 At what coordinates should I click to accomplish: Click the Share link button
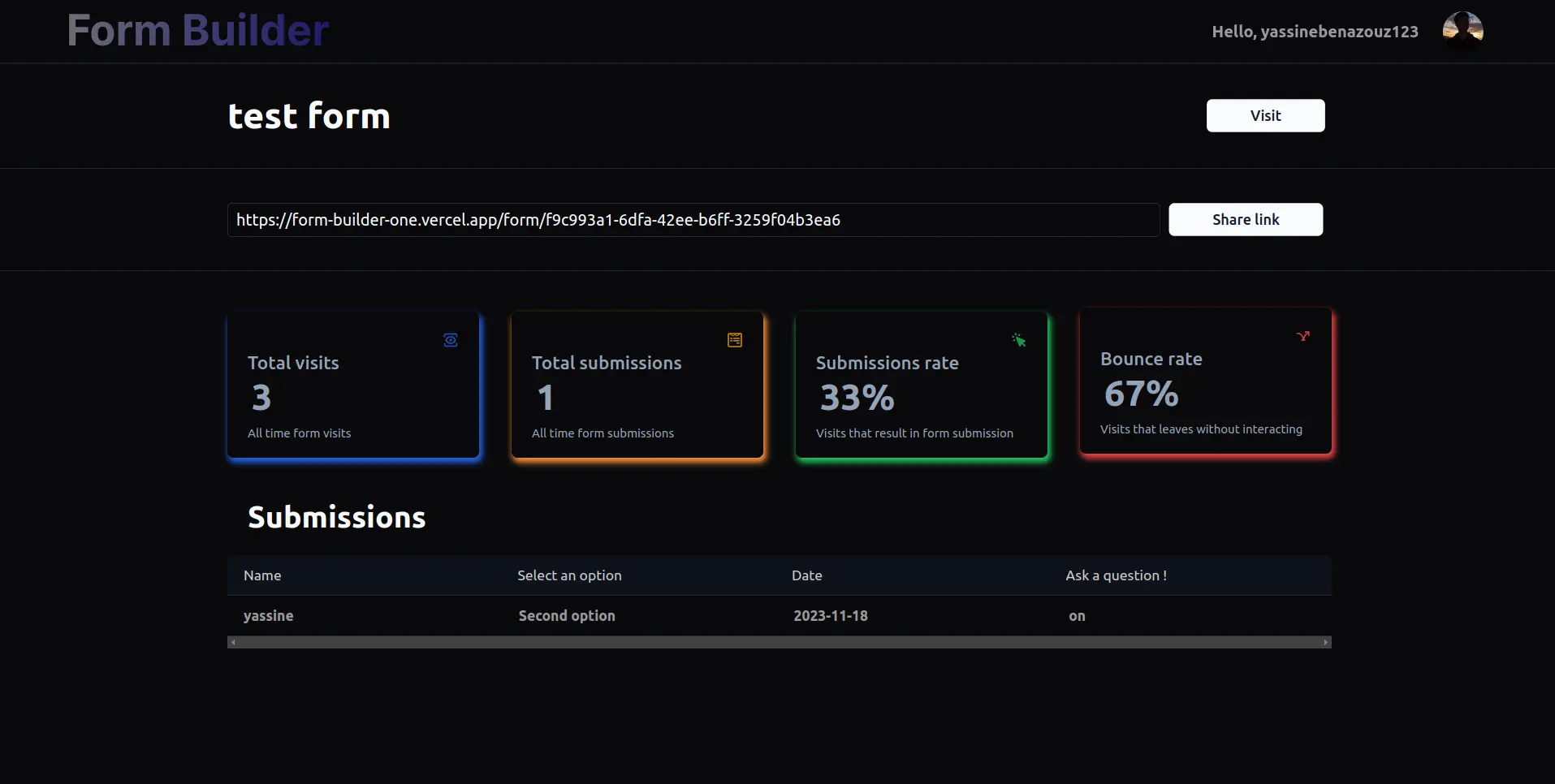1245,220
